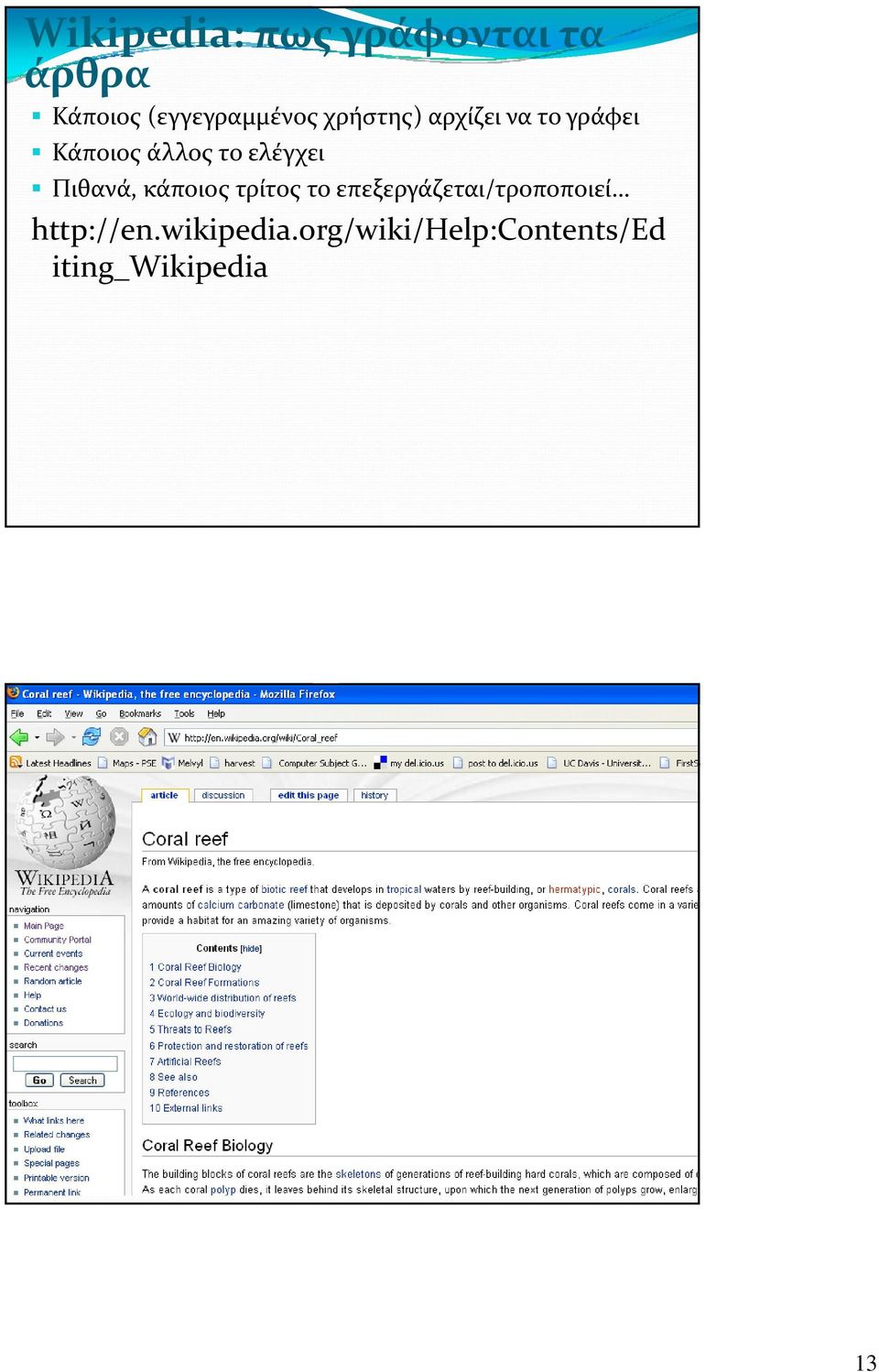Image resolution: width=879 pixels, height=1372 pixels.
Task: Jump to 9 References
Action: point(179,1093)
